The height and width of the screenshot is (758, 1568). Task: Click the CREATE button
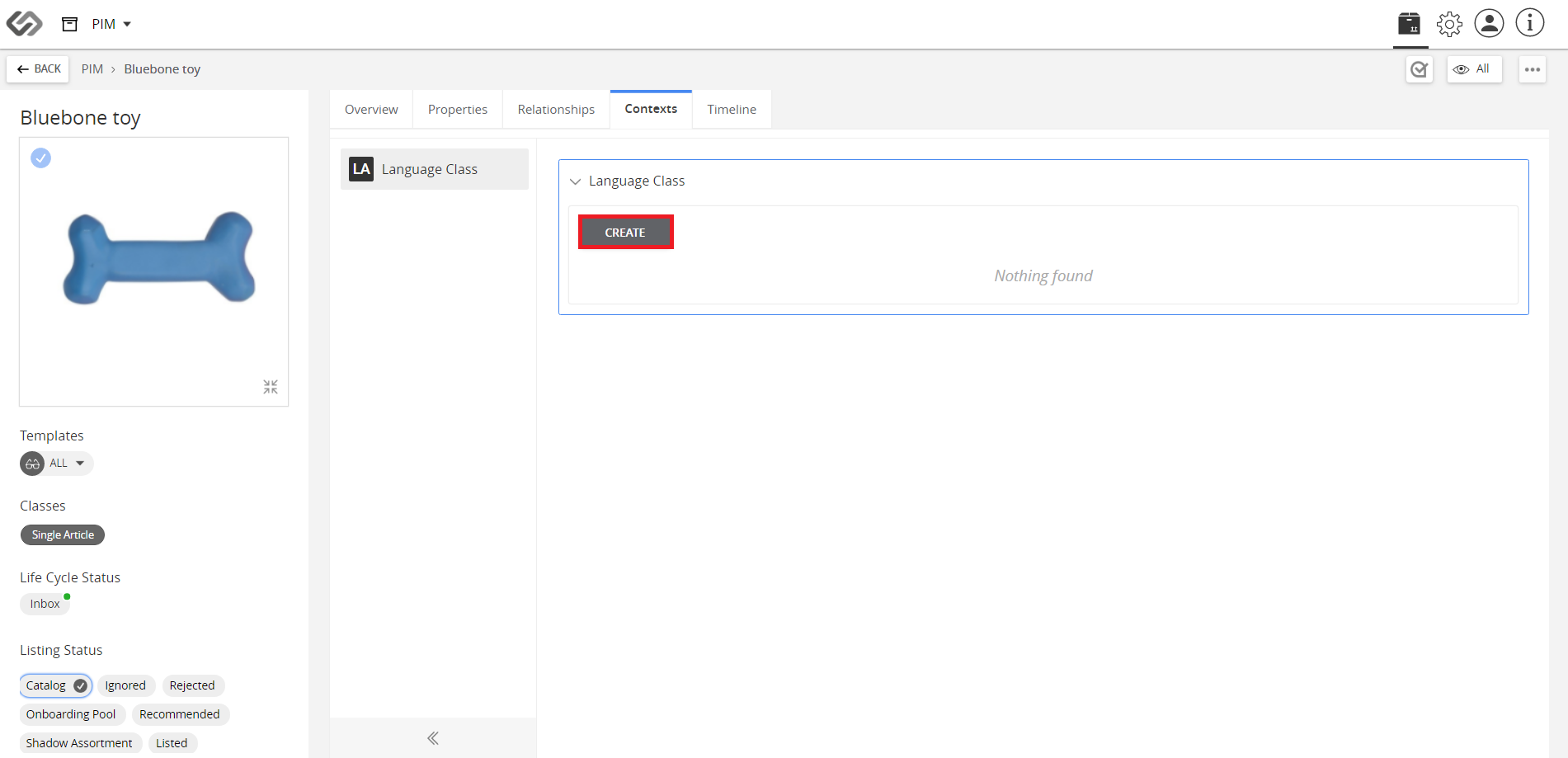(x=625, y=233)
